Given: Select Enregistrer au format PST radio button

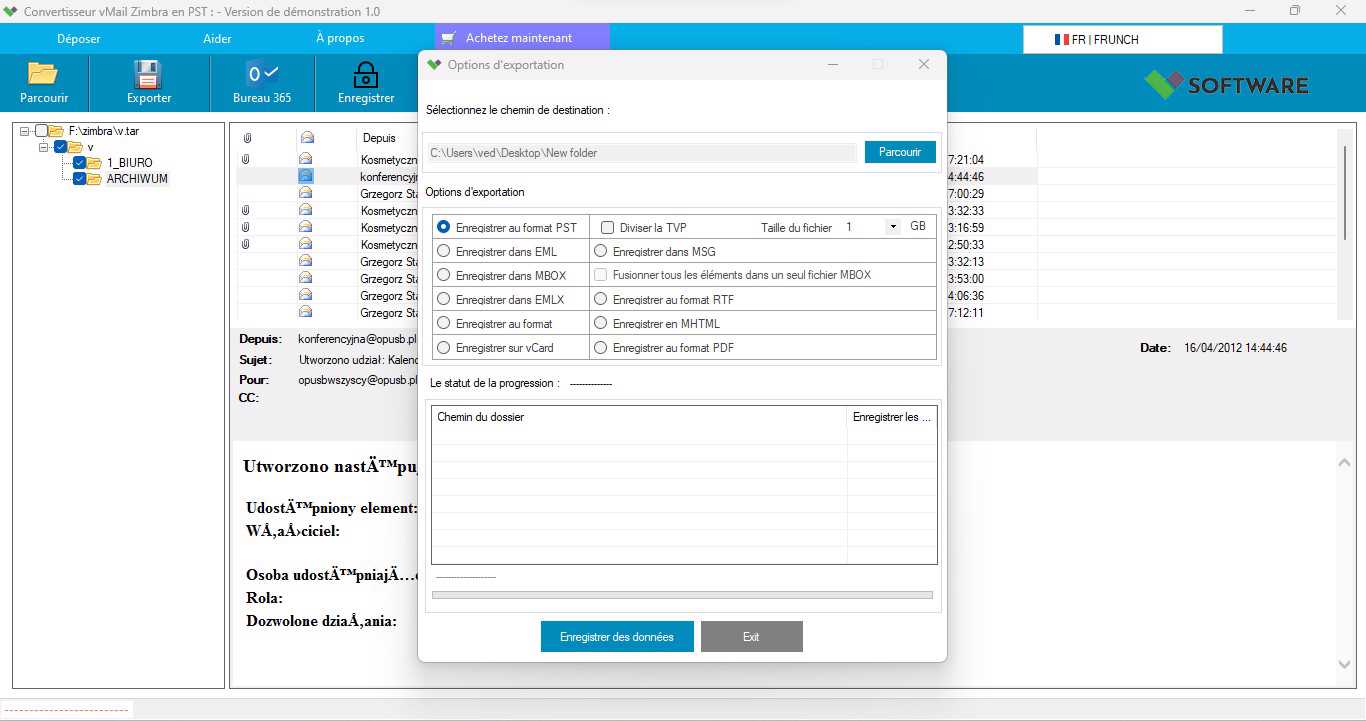Looking at the screenshot, I should (444, 227).
